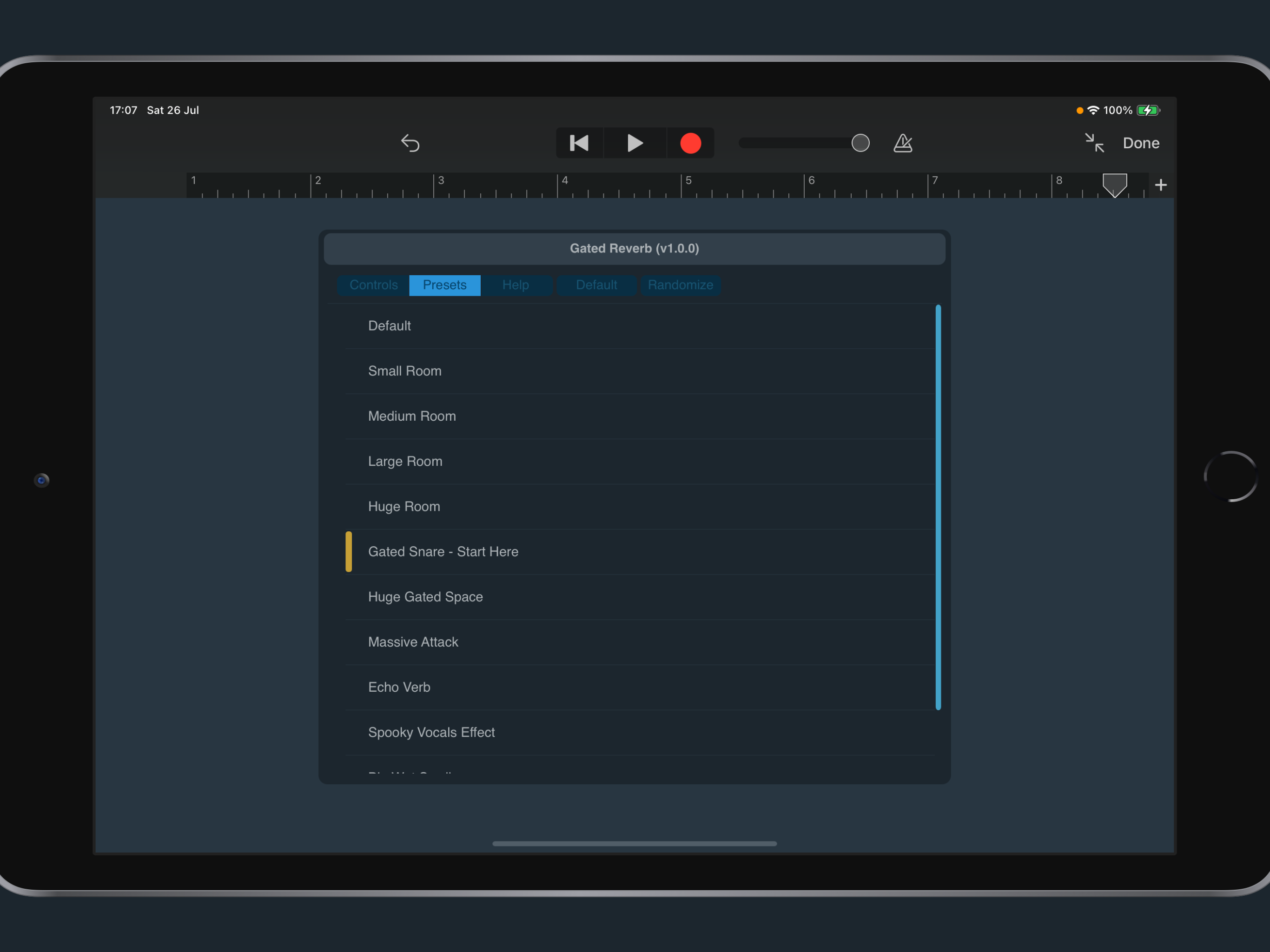
Task: Choose the Huge Gated Space preset
Action: (x=640, y=596)
